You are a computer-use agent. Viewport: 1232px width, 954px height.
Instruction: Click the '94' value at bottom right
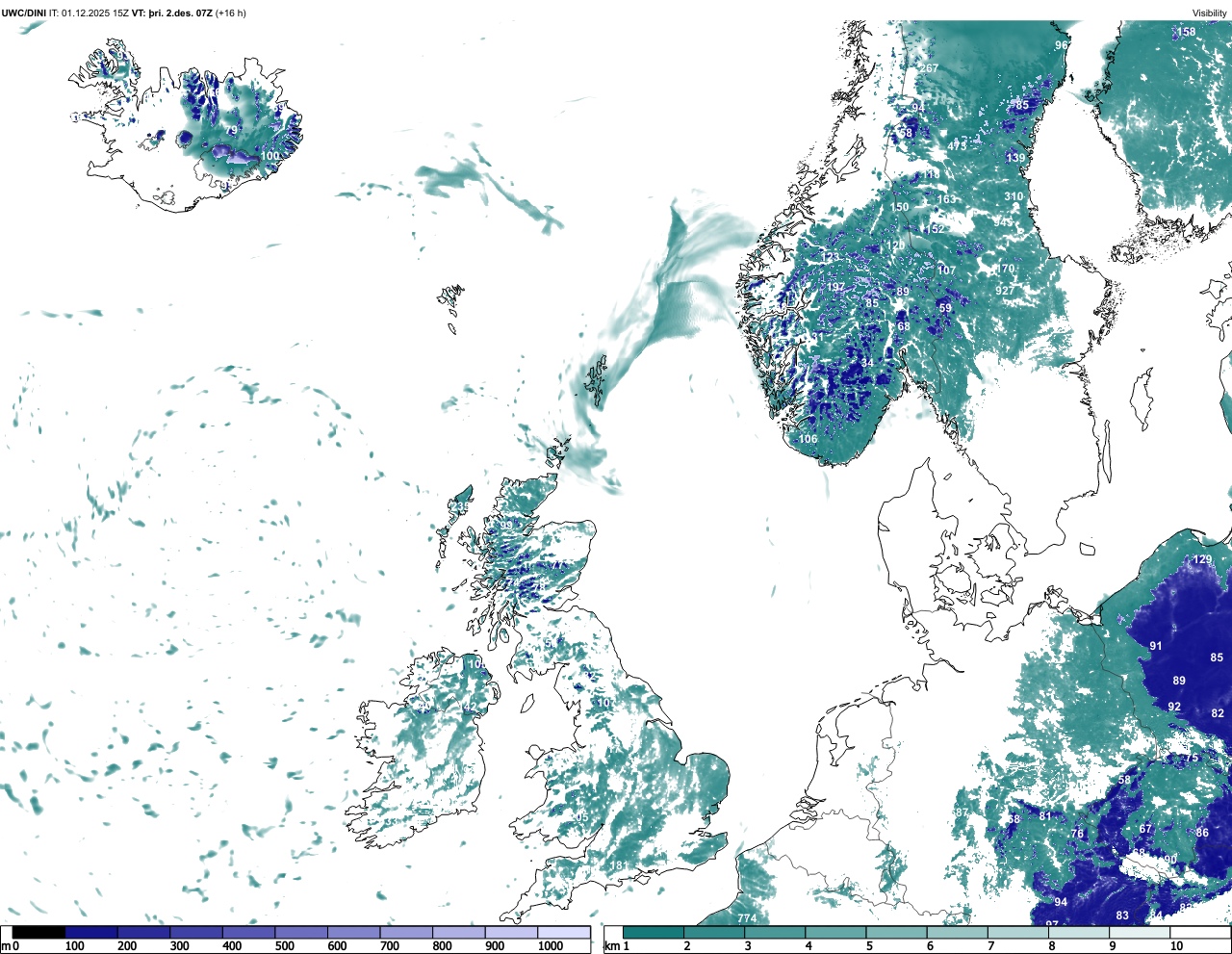point(1061,902)
